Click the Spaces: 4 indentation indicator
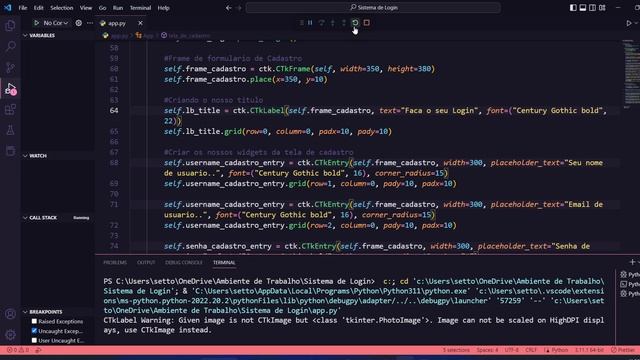Screen dimensions: 640x360 [487, 350]
